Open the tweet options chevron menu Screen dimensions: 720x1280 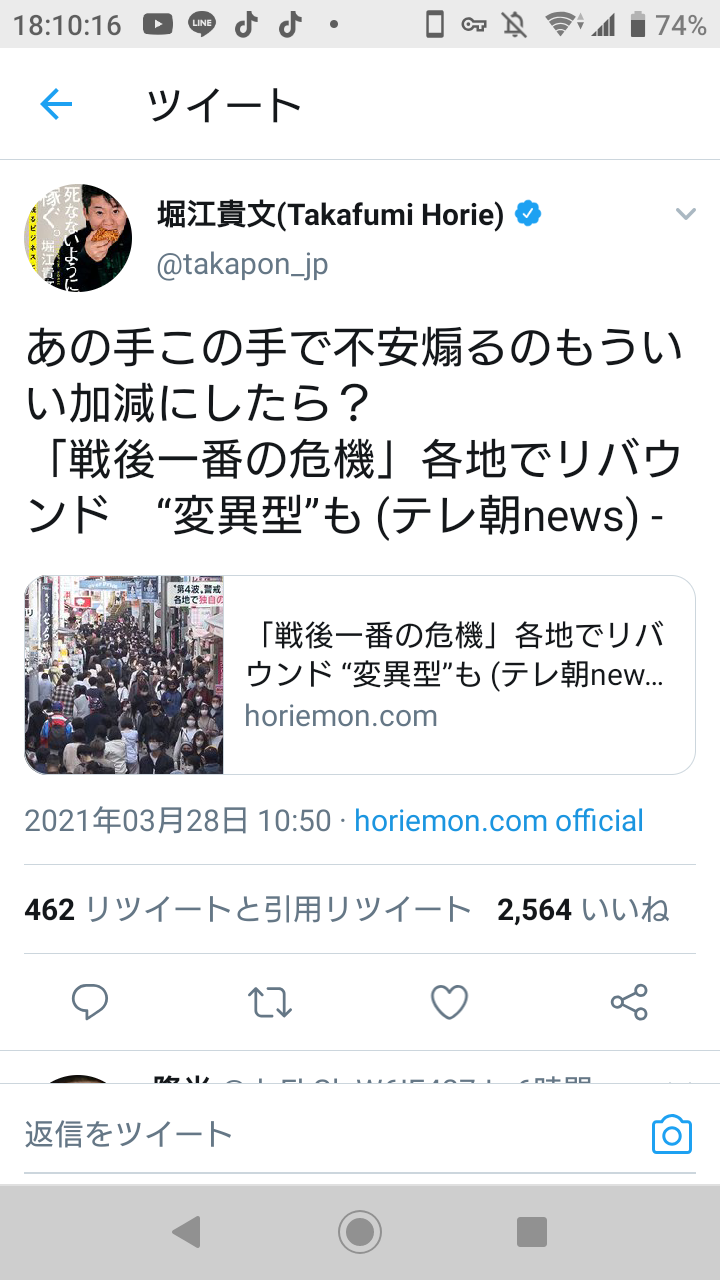(685, 214)
